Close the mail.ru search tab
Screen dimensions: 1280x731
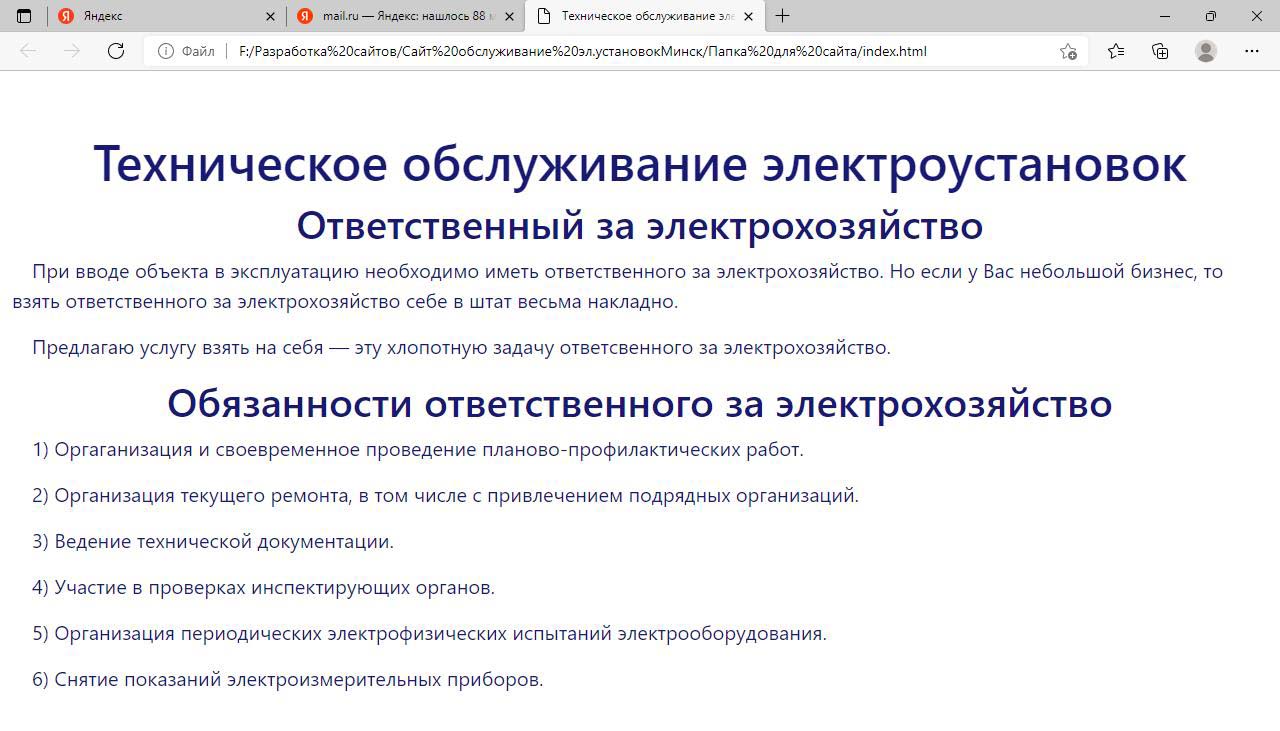(x=510, y=16)
